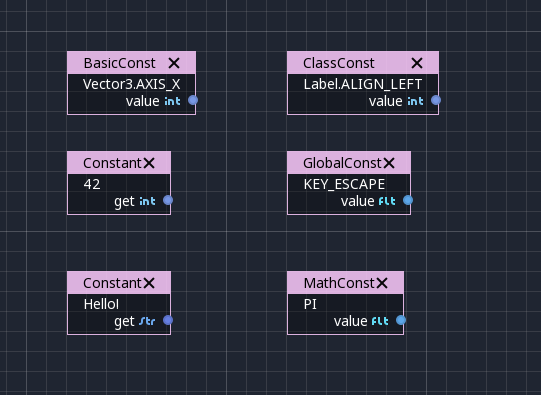Close the GlobalConst node

coord(389,163)
